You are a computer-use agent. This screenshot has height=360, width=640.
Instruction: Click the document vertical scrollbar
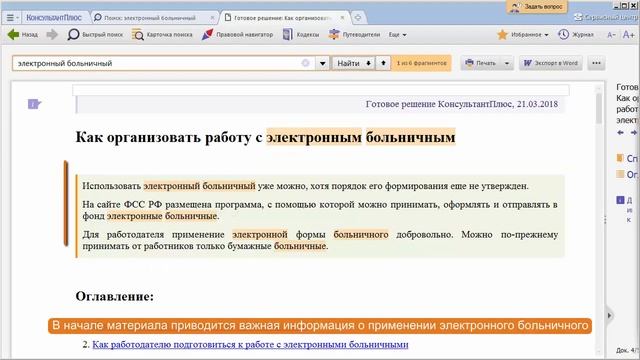point(599,109)
